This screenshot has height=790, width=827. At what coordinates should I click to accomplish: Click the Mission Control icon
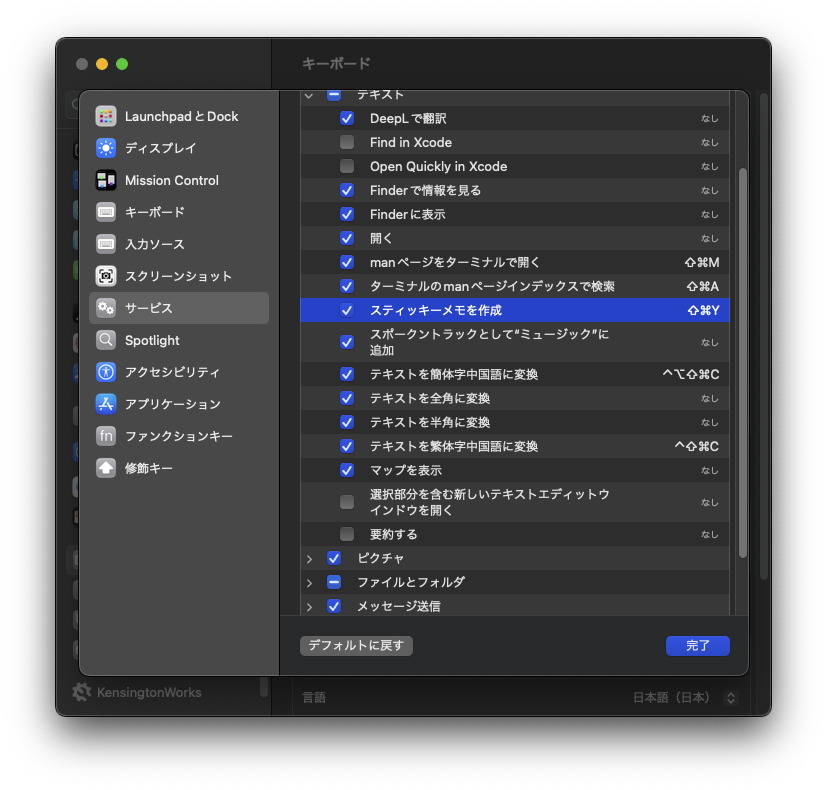(x=106, y=180)
